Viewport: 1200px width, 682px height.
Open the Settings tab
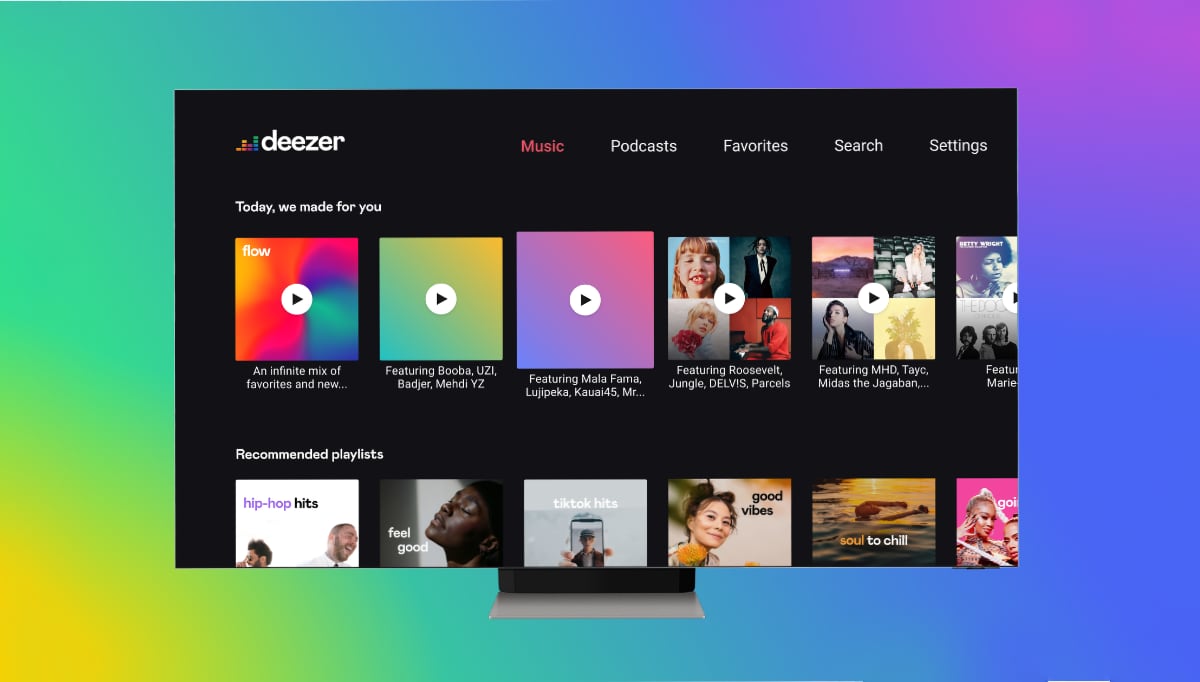[x=958, y=146]
